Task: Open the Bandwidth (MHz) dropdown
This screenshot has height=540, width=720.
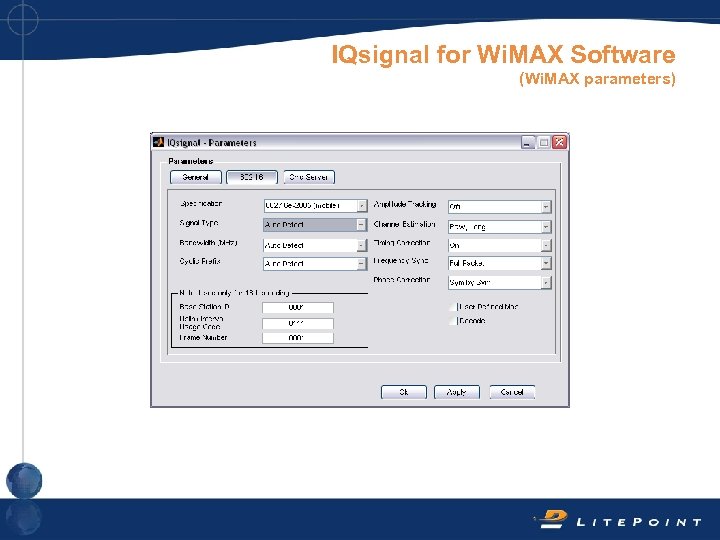Action: [315, 245]
